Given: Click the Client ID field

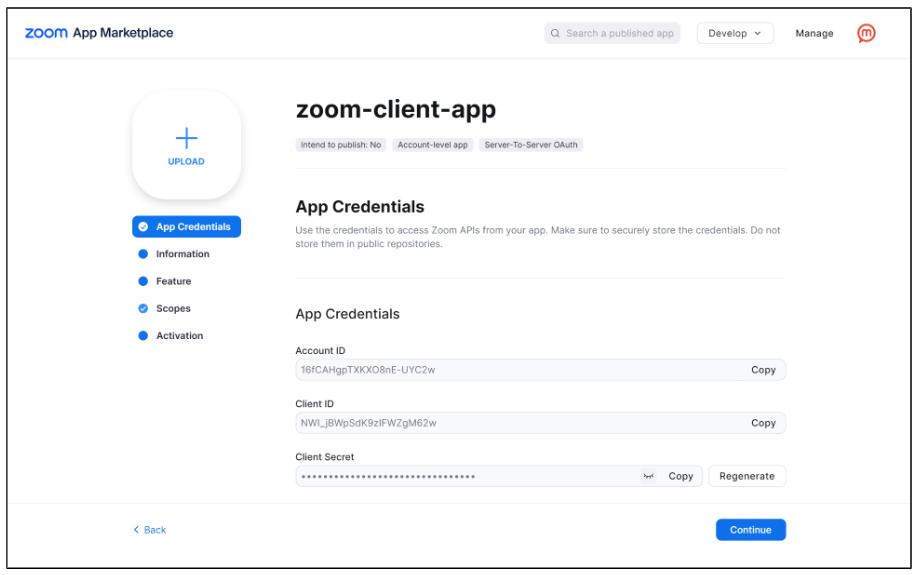Looking at the screenshot, I should (540, 423).
